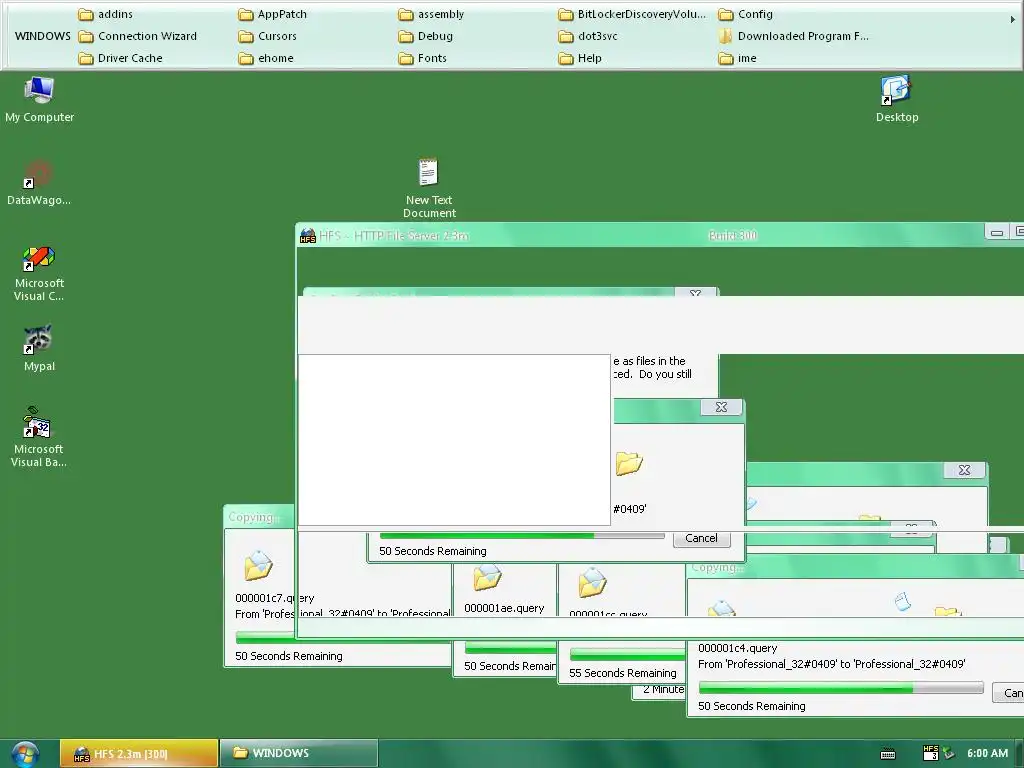Switch to HFS 2.3m [300] taskbar button

[138, 754]
